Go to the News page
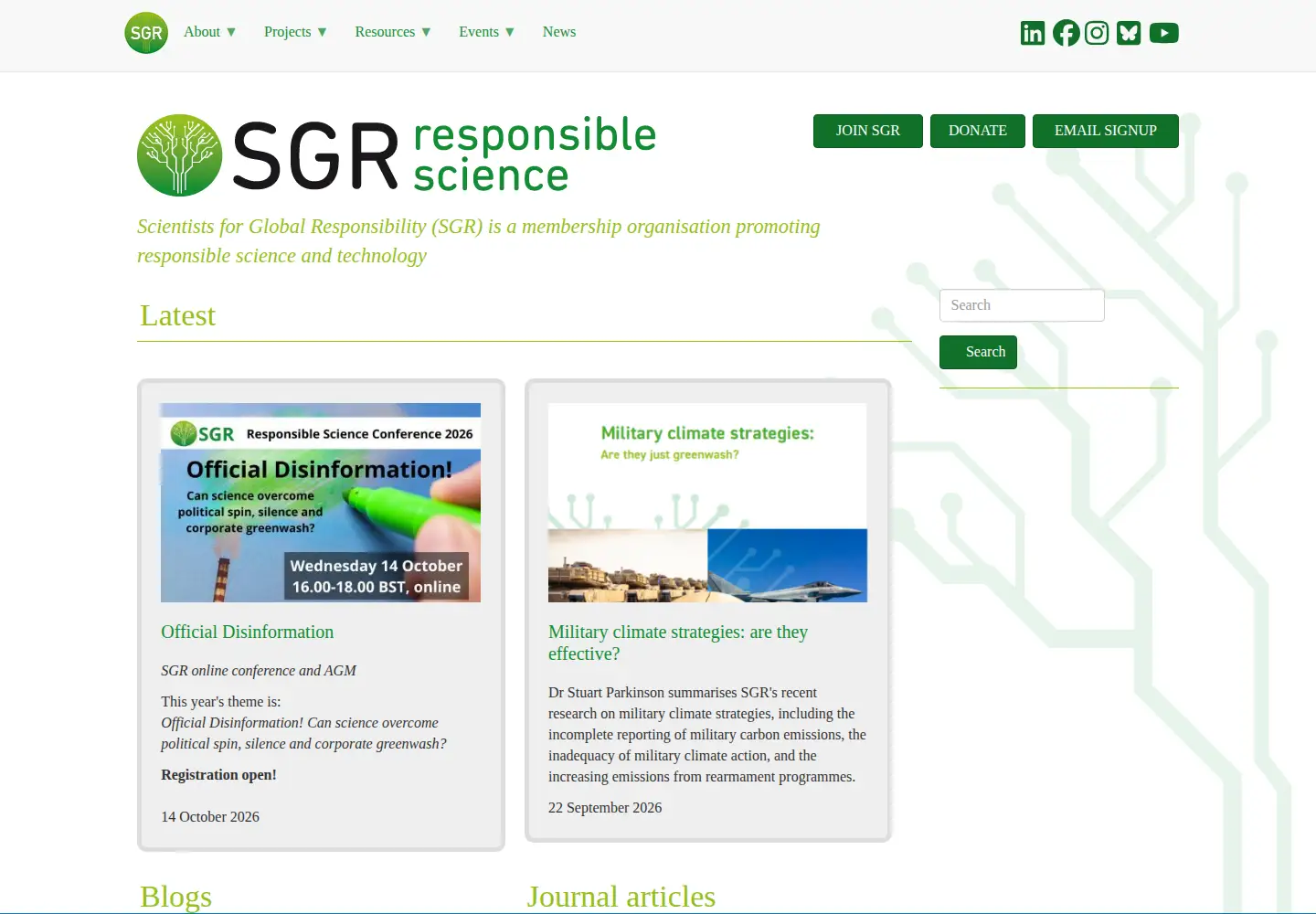 (x=559, y=32)
